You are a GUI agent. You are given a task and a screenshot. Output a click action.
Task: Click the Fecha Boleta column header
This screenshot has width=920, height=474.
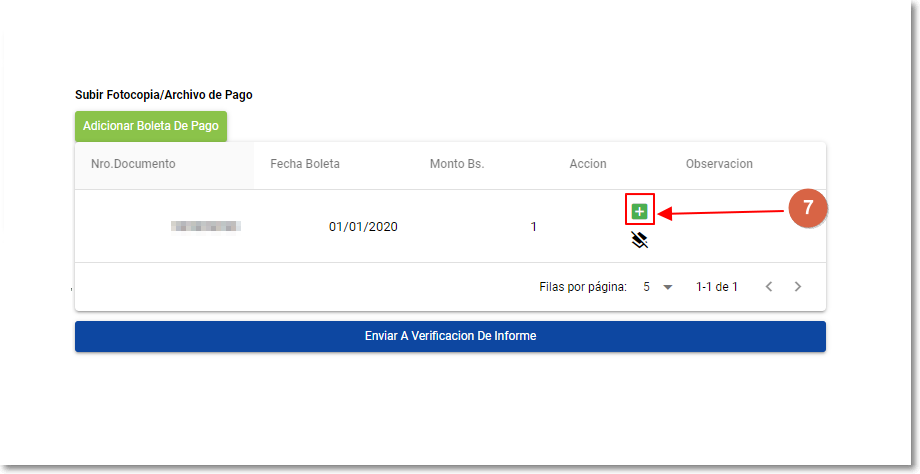pyautogui.click(x=305, y=164)
